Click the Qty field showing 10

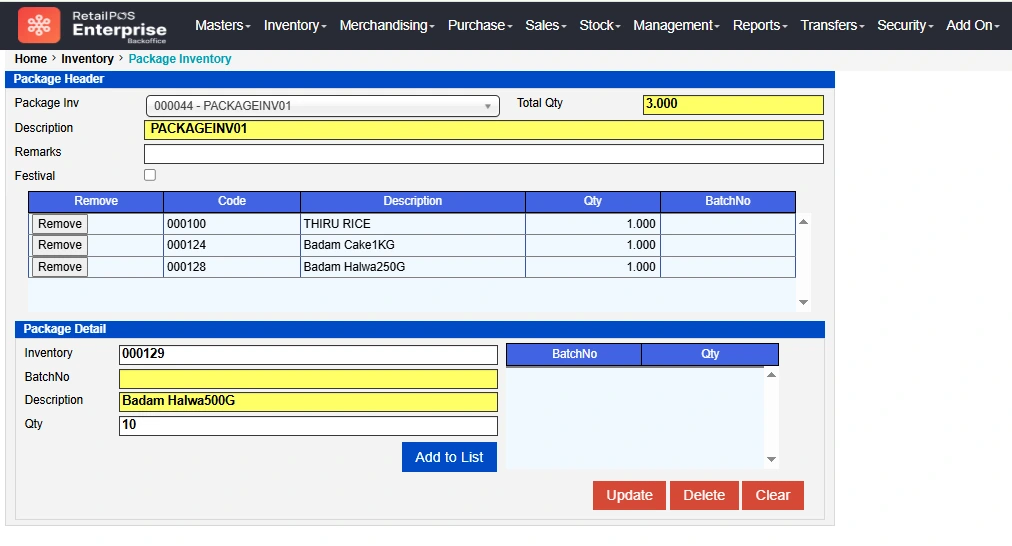click(309, 425)
